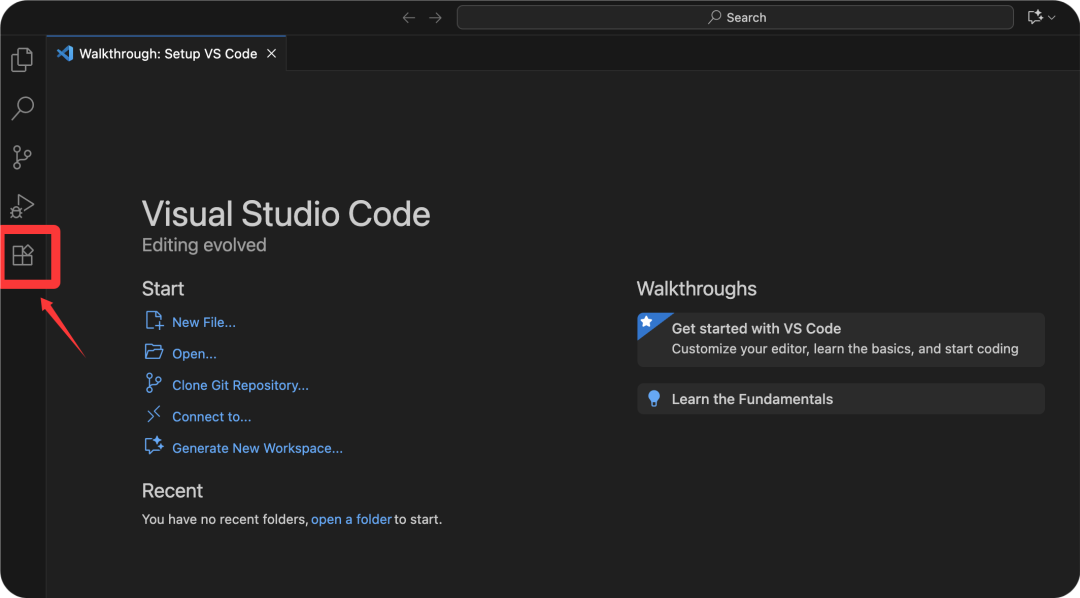
Task: Click the New File icon
Action: 154,321
